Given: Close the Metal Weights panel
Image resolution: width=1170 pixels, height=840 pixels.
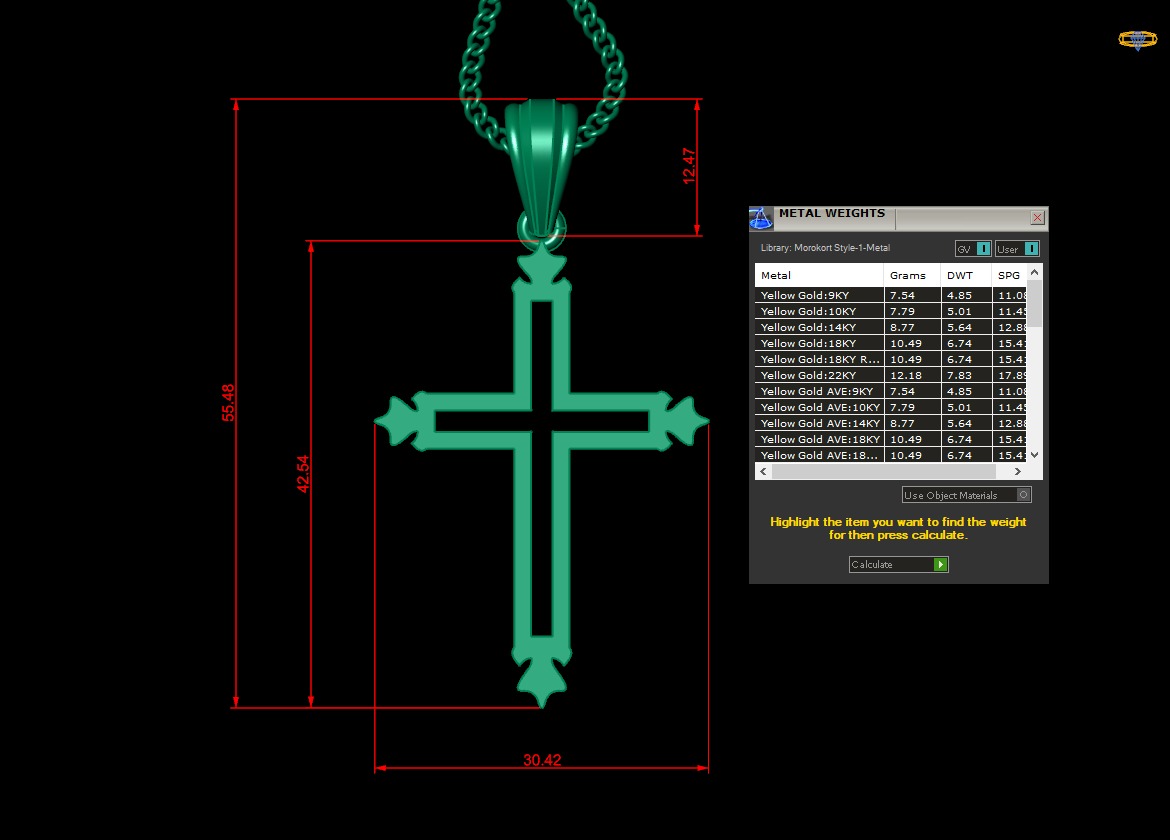Looking at the screenshot, I should point(1037,217).
